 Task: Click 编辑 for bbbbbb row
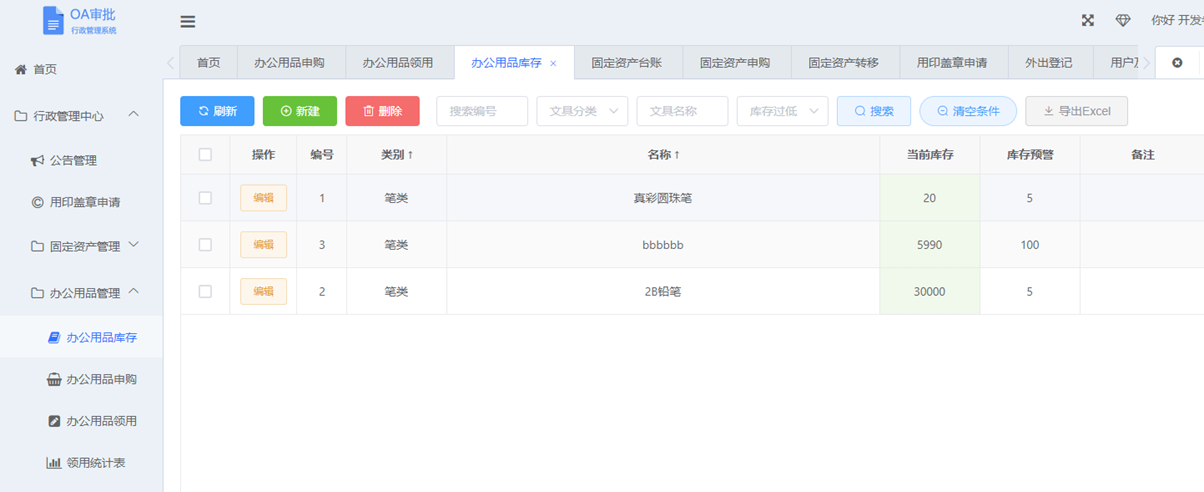[263, 244]
